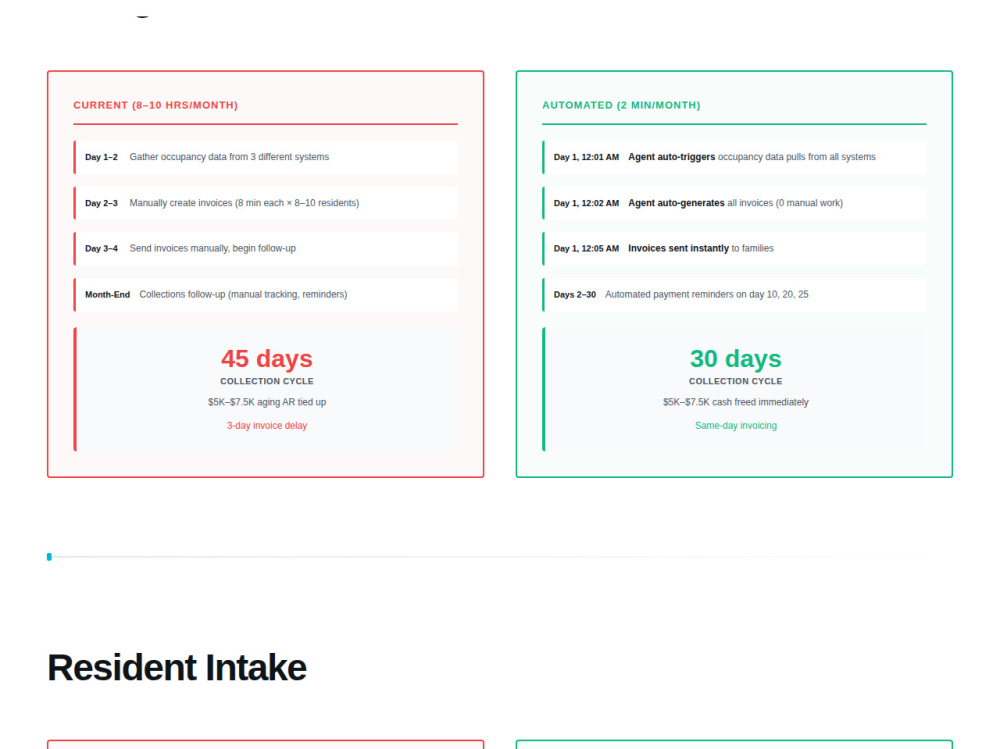This screenshot has width=1000, height=749.
Task: Click the 'CURRENT (8–10 HRS/MONTH)' heading
Action: click(155, 105)
